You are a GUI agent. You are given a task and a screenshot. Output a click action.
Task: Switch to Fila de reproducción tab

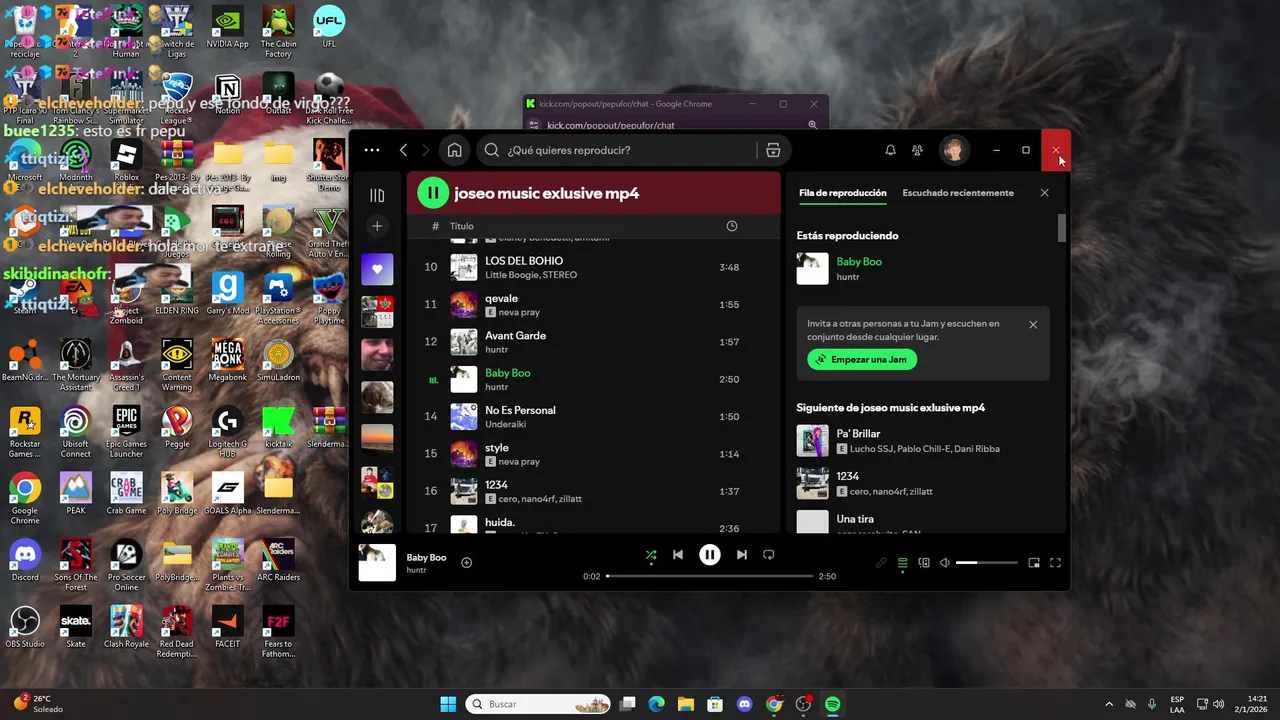(x=843, y=193)
